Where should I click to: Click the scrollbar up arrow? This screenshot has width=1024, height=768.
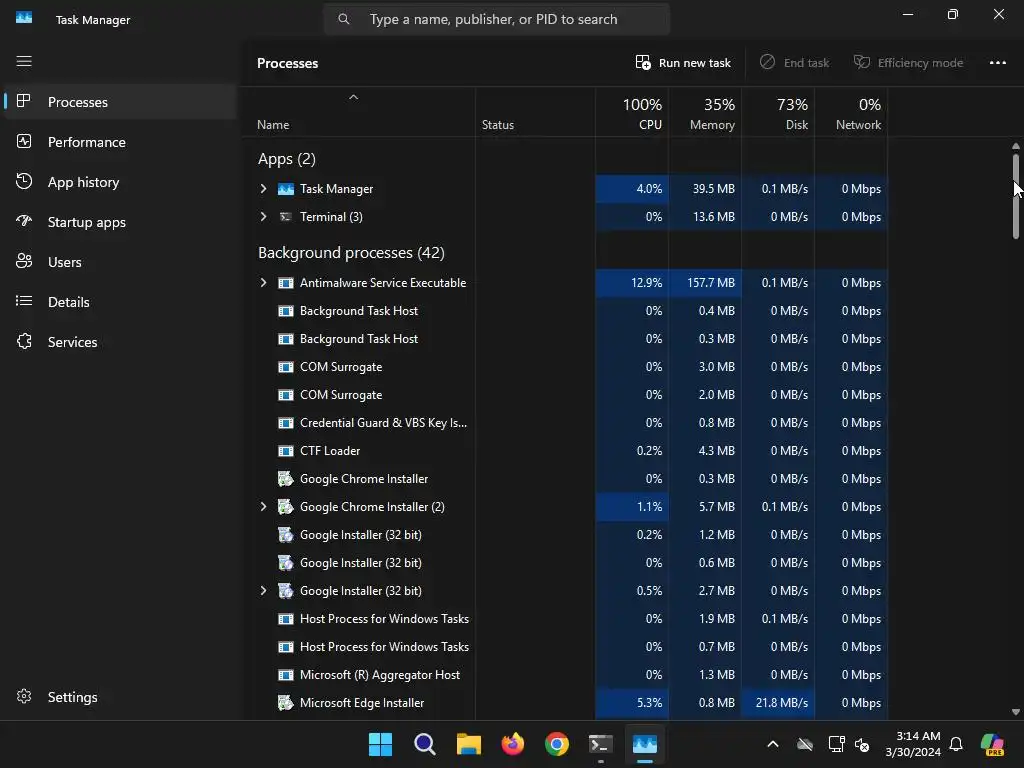point(1016,146)
